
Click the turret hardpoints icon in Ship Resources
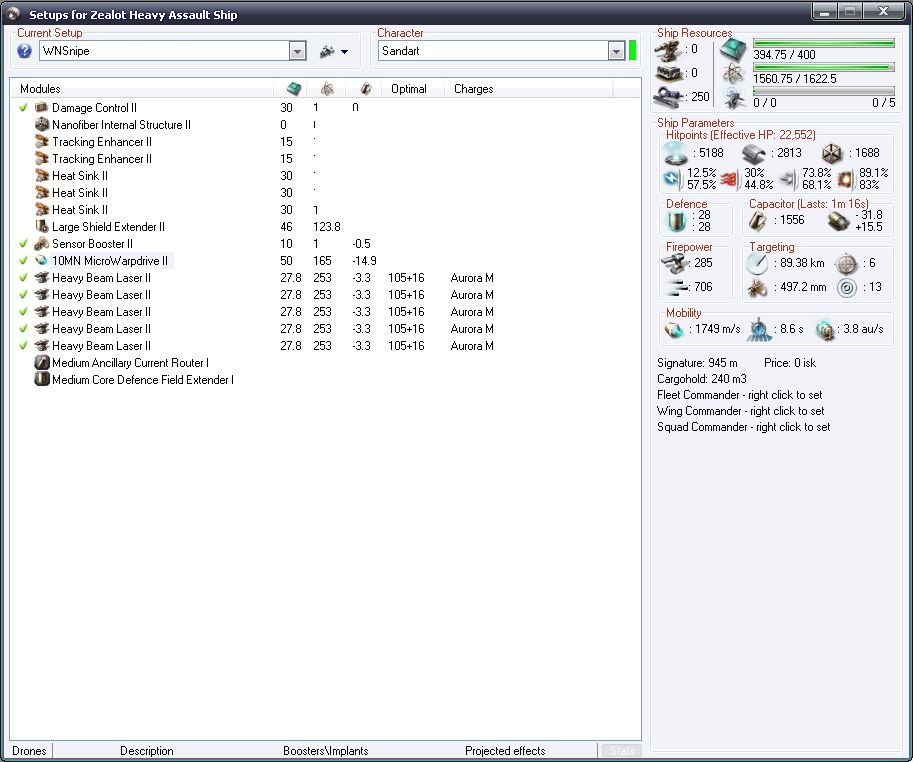tap(667, 51)
